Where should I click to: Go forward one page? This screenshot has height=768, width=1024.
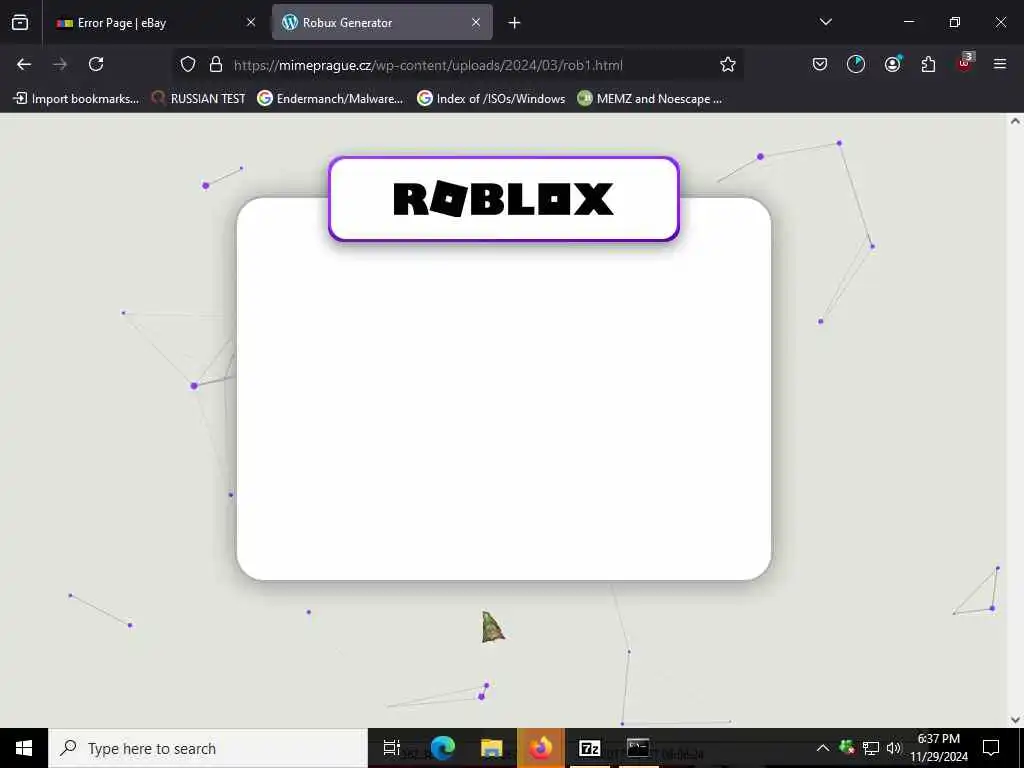click(x=60, y=64)
